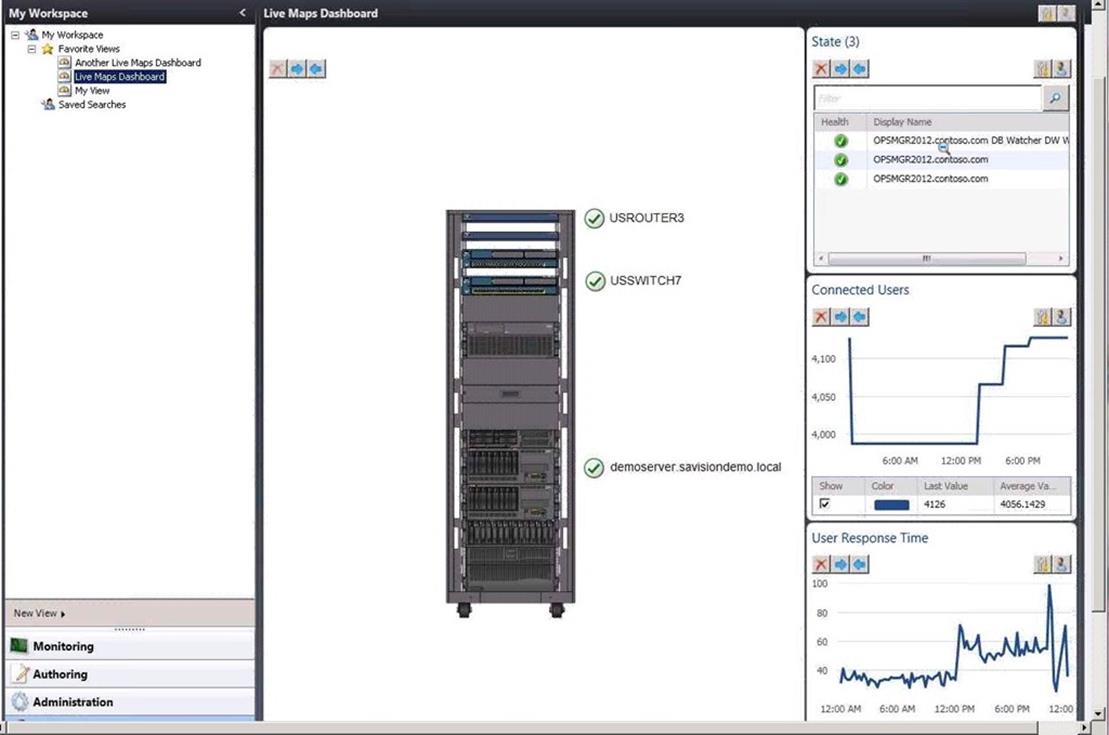Click the Connected Users personalize (user) icon
The height and width of the screenshot is (735, 1109).
pos(1062,317)
